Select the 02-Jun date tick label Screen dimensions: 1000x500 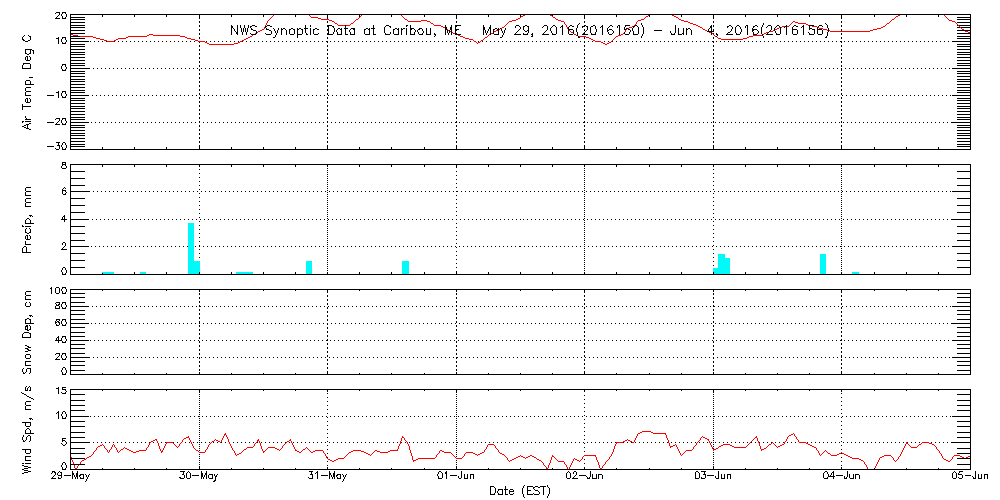pyautogui.click(x=585, y=477)
